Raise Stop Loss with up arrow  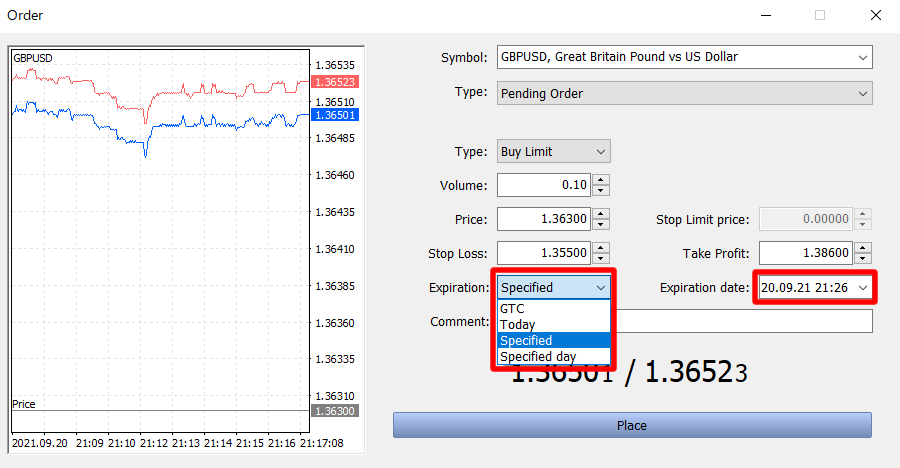click(600, 248)
